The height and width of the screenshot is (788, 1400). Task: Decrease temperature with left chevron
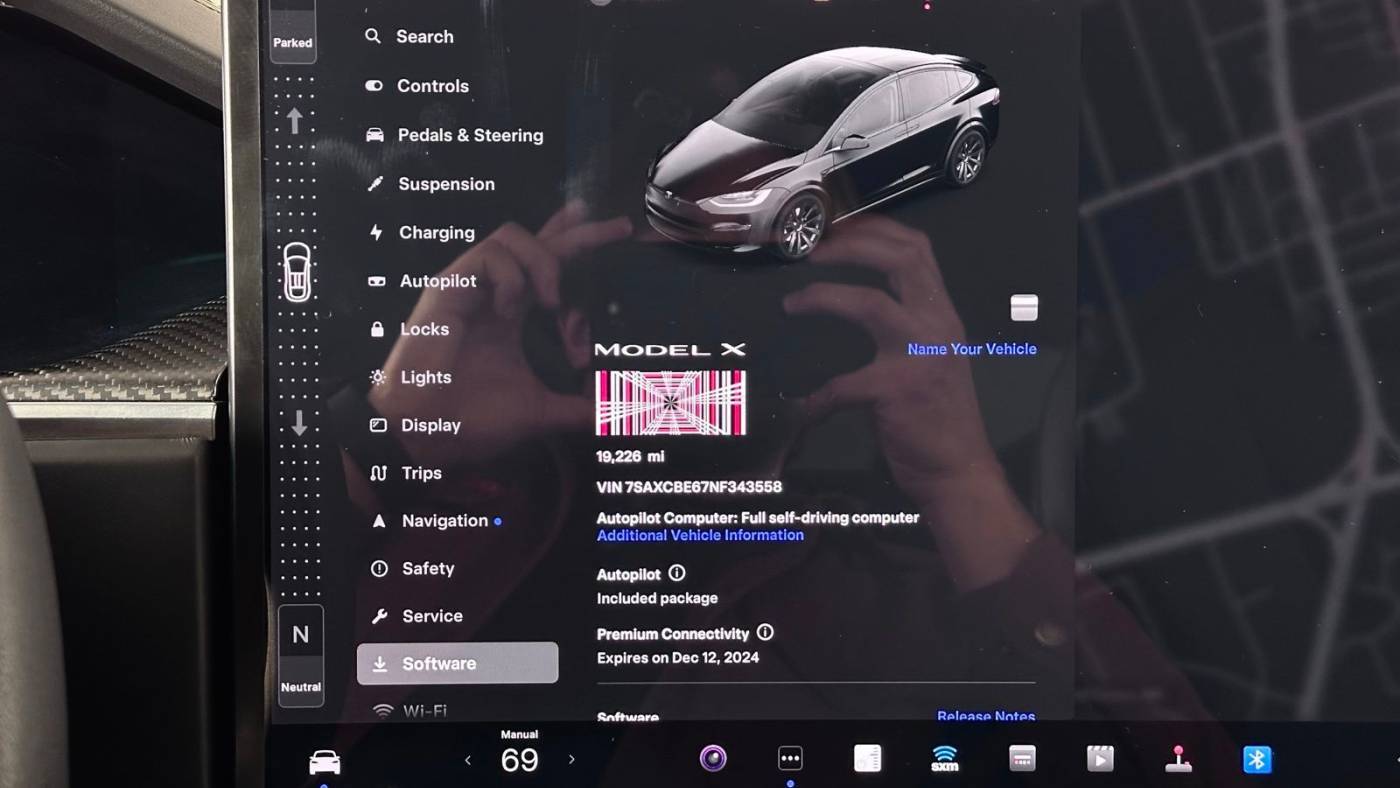coord(467,760)
